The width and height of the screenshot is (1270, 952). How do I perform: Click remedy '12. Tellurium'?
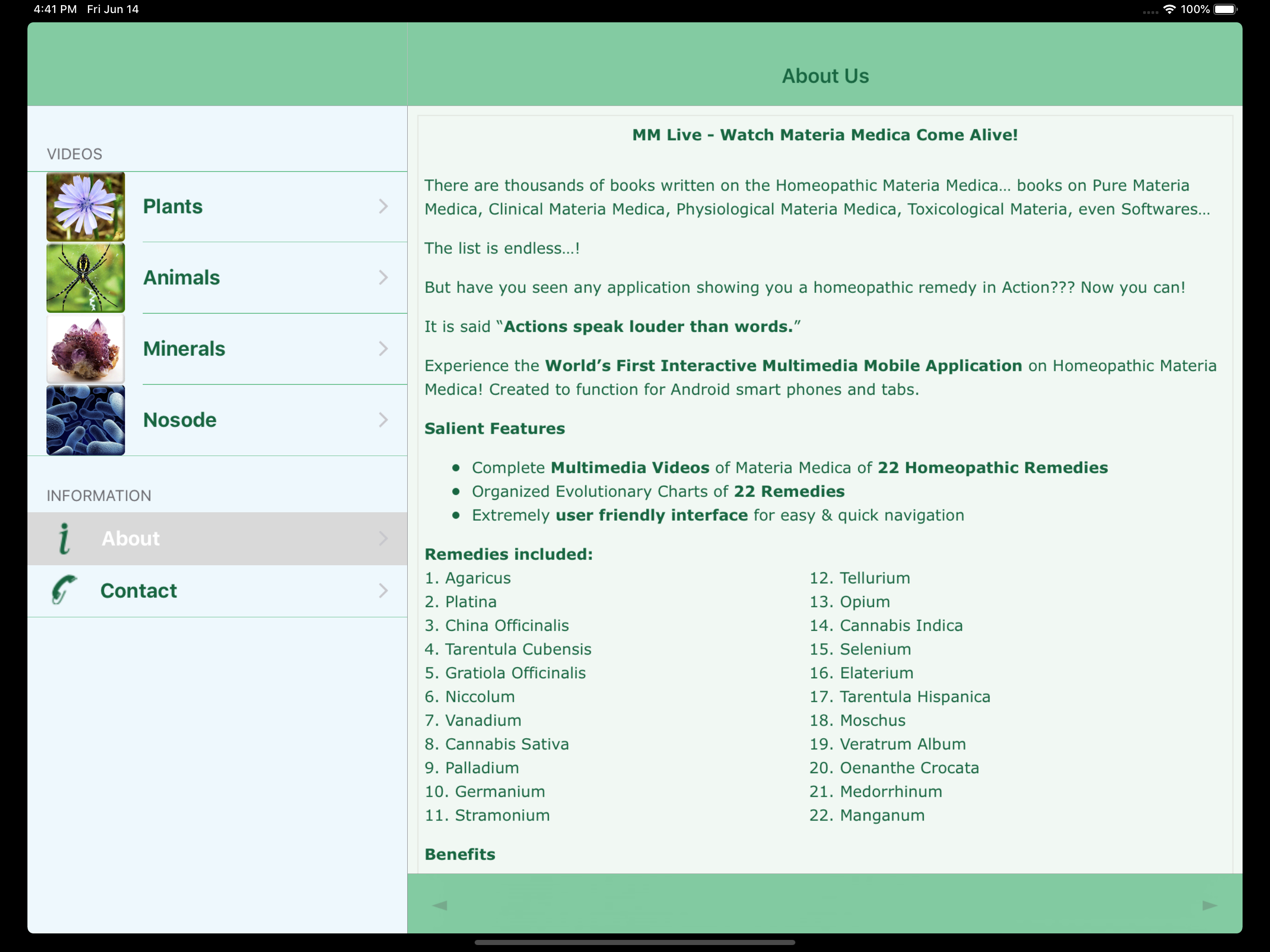[x=860, y=578]
